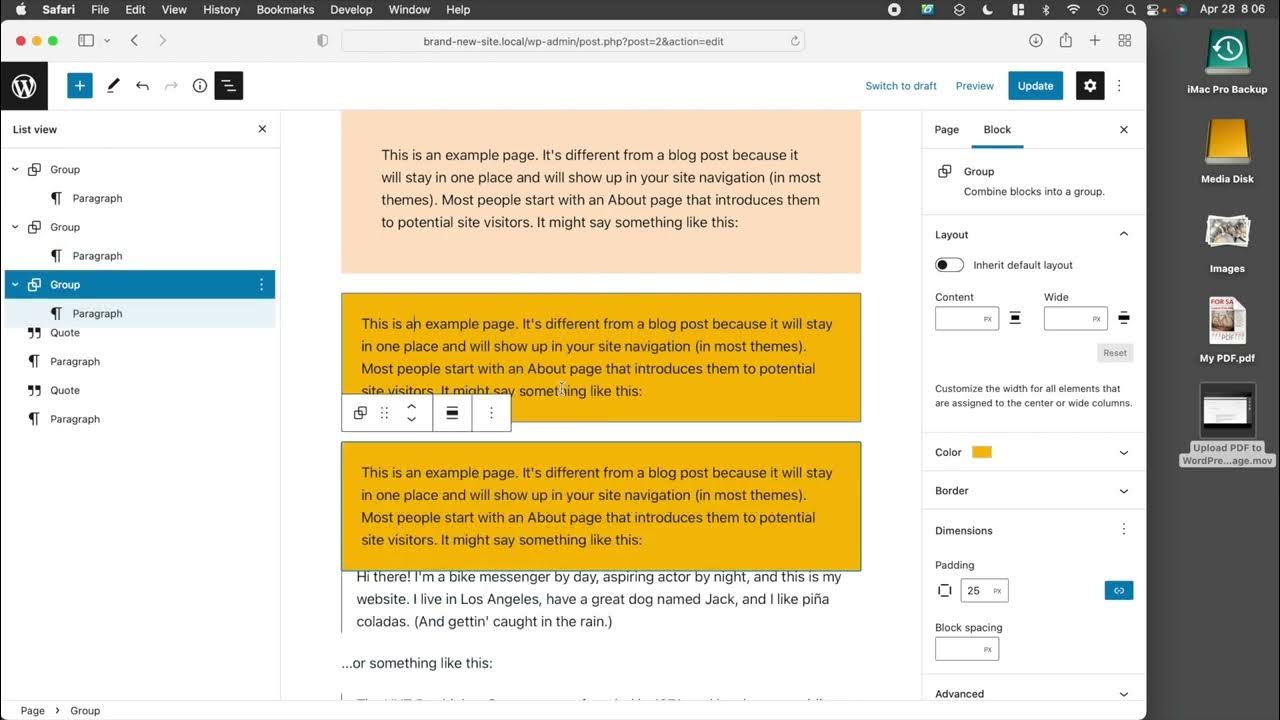The height and width of the screenshot is (720, 1280).
Task: Click the blue Update button
Action: 1035,86
